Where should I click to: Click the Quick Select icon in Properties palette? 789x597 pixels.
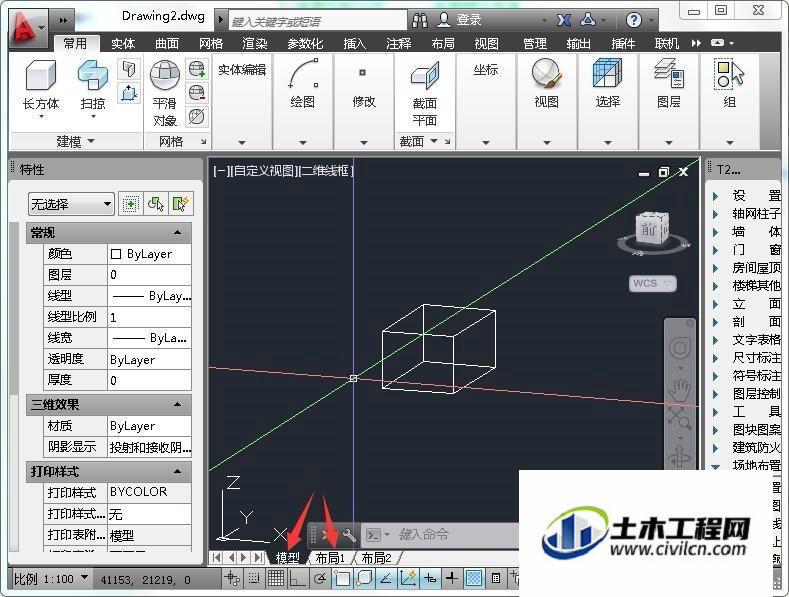click(181, 204)
